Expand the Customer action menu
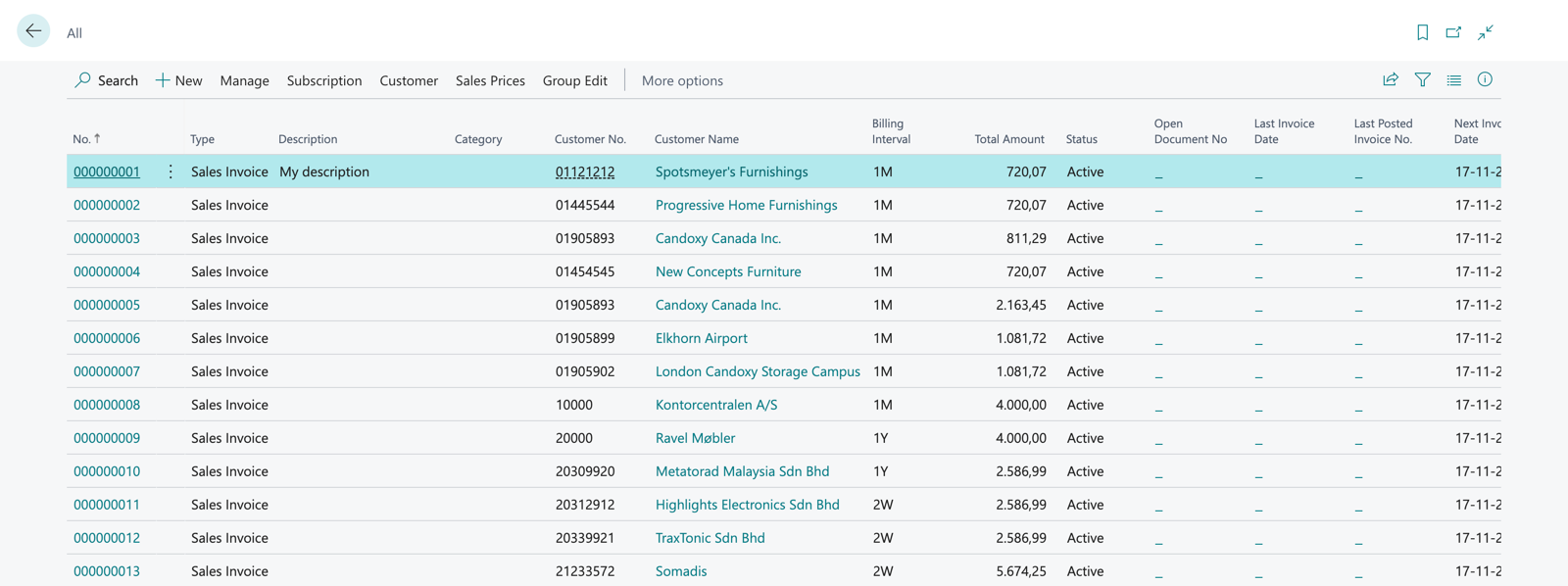This screenshot has height=586, width=1568. (409, 80)
